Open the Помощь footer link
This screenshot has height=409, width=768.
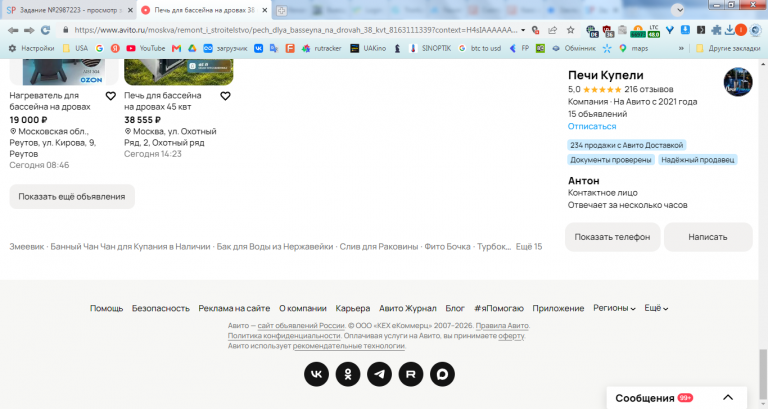pyautogui.click(x=106, y=308)
